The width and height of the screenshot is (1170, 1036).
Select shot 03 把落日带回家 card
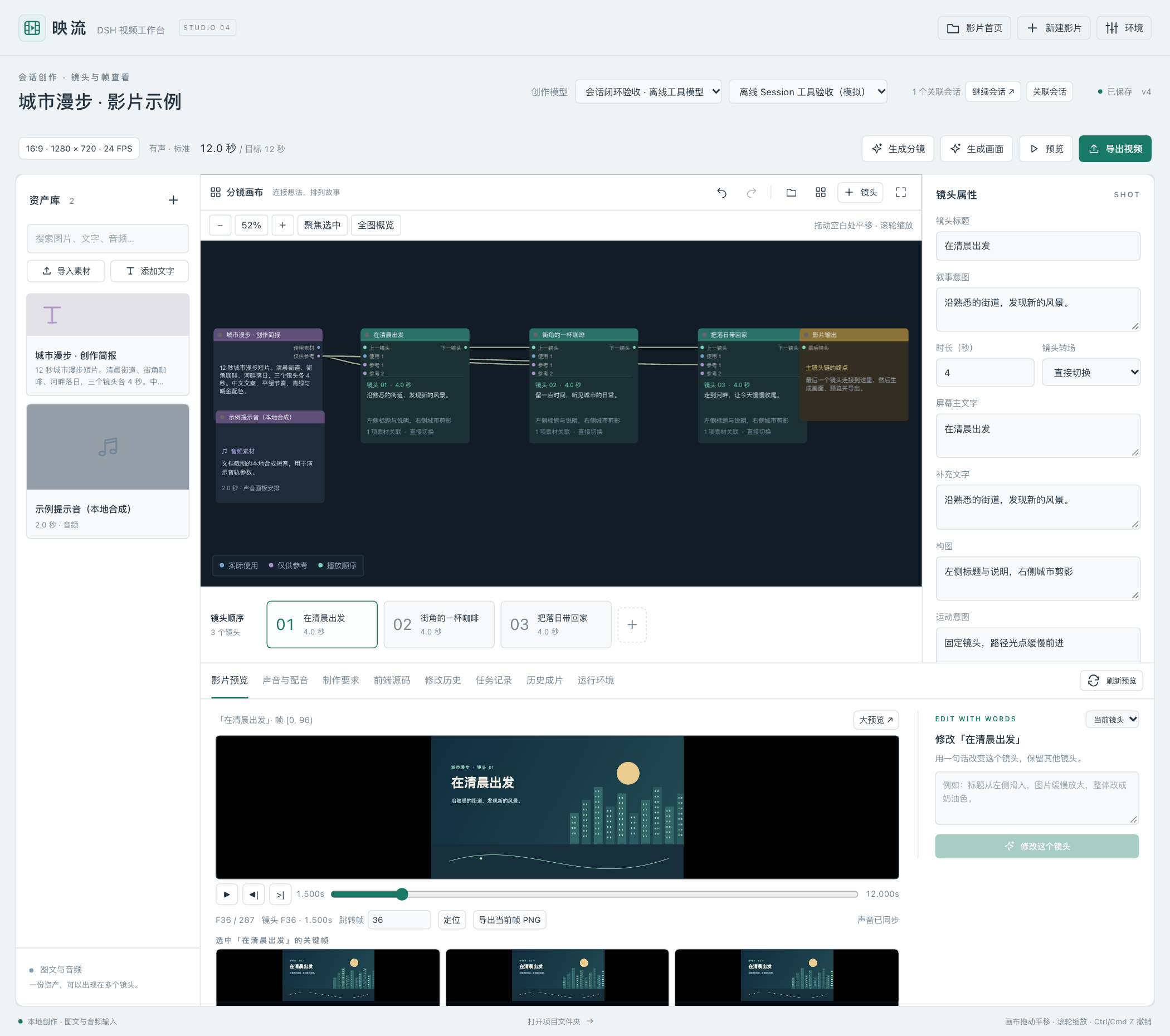pos(556,624)
